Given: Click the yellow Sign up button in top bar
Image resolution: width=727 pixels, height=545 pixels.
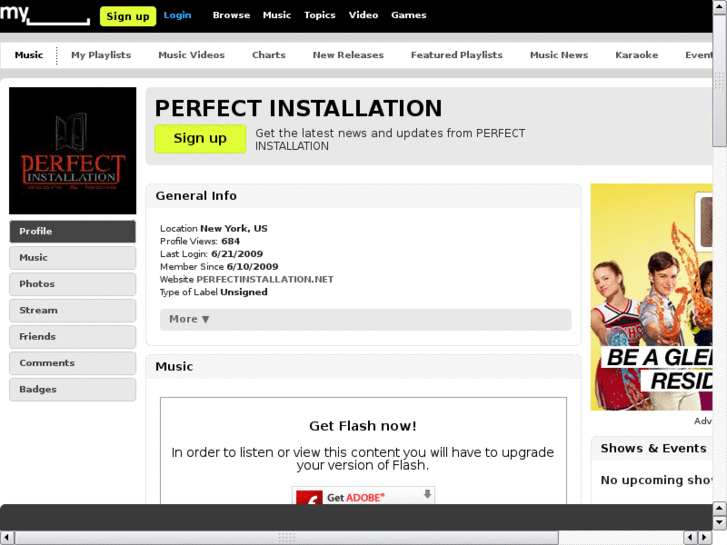Looking at the screenshot, I should point(128,16).
